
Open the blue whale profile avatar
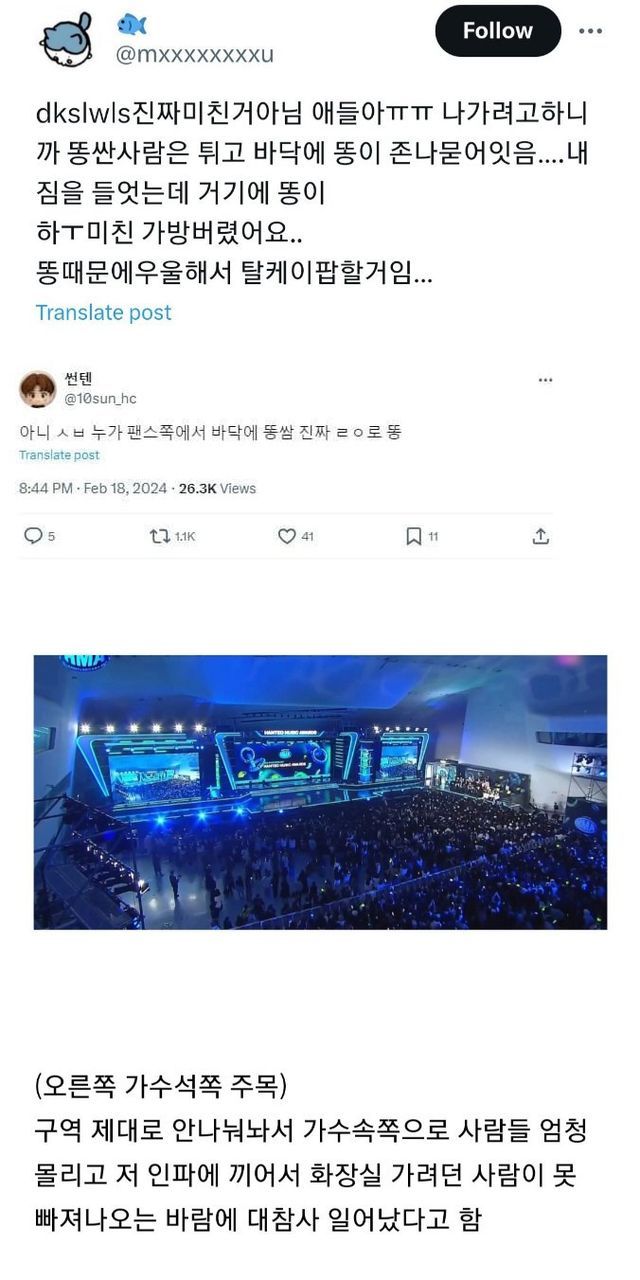point(65,37)
